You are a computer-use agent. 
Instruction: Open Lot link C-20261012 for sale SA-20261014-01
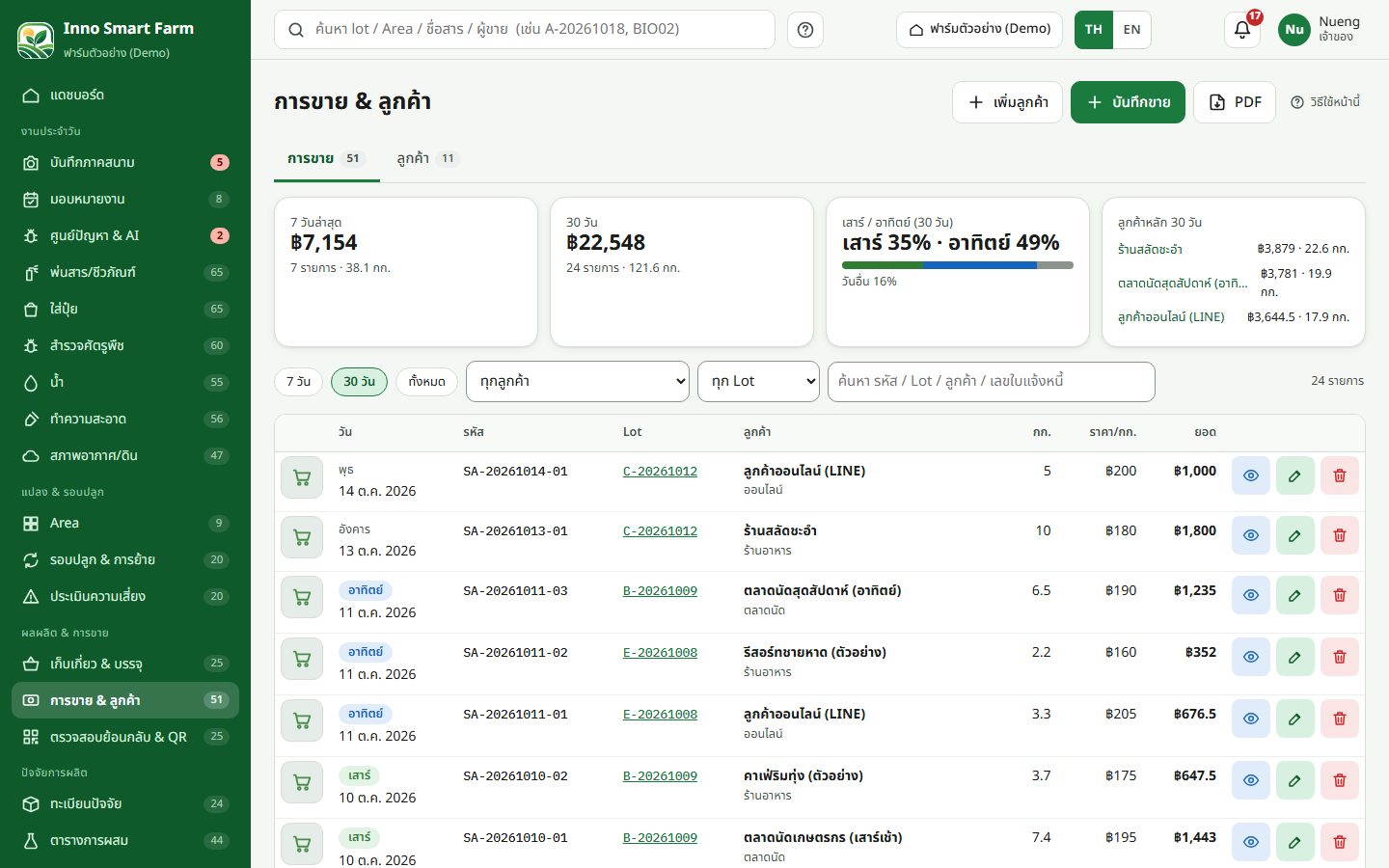point(660,472)
